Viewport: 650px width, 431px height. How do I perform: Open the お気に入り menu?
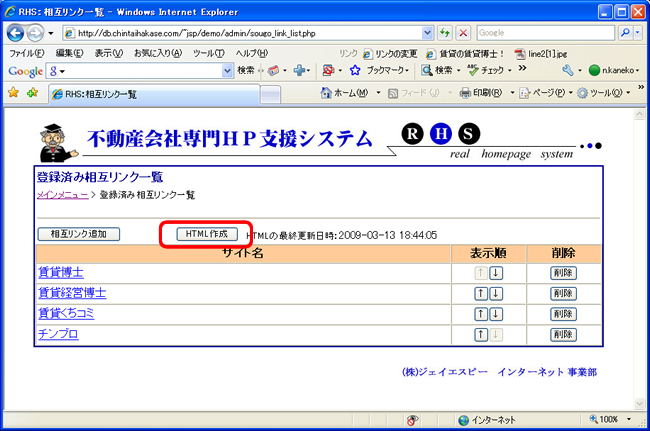click(155, 53)
